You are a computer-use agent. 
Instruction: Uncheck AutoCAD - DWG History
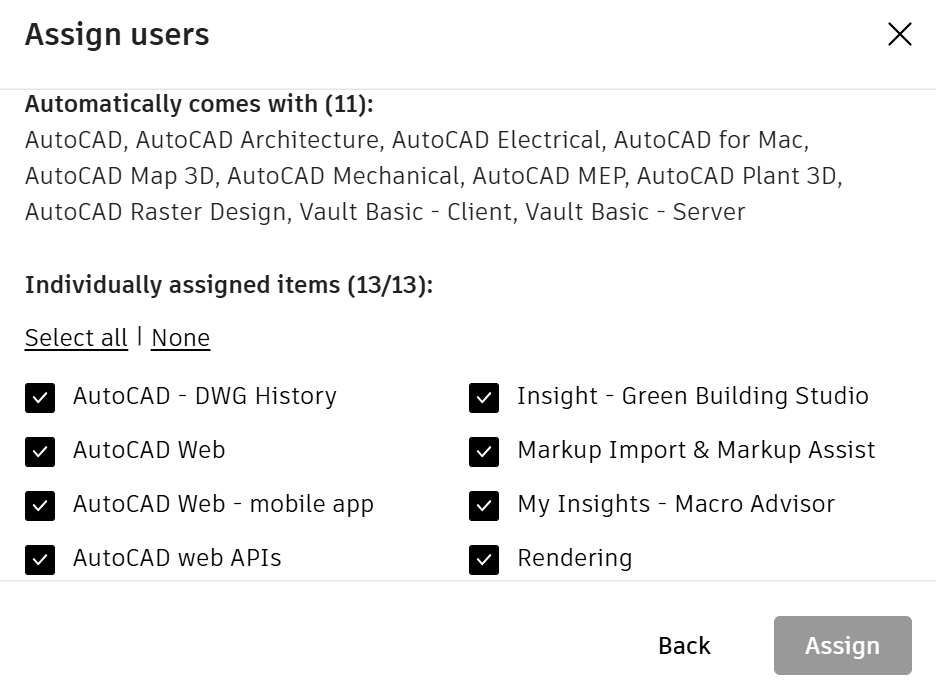pyautogui.click(x=40, y=398)
